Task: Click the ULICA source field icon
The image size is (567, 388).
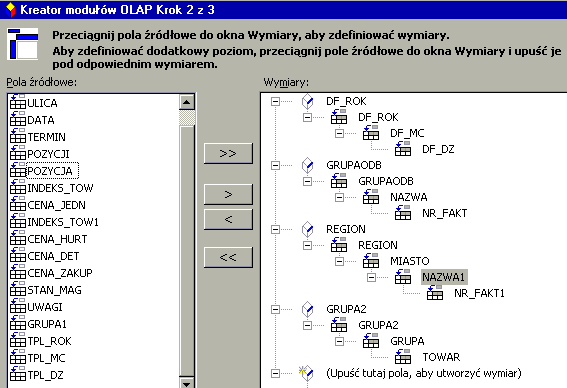Action: pos(17,102)
